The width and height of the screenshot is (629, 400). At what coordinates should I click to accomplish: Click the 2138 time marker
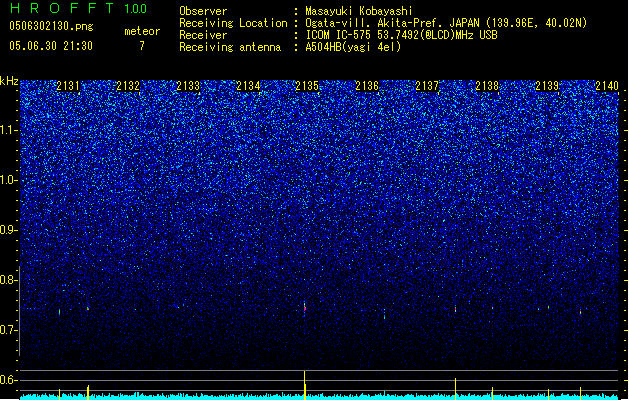[487, 86]
